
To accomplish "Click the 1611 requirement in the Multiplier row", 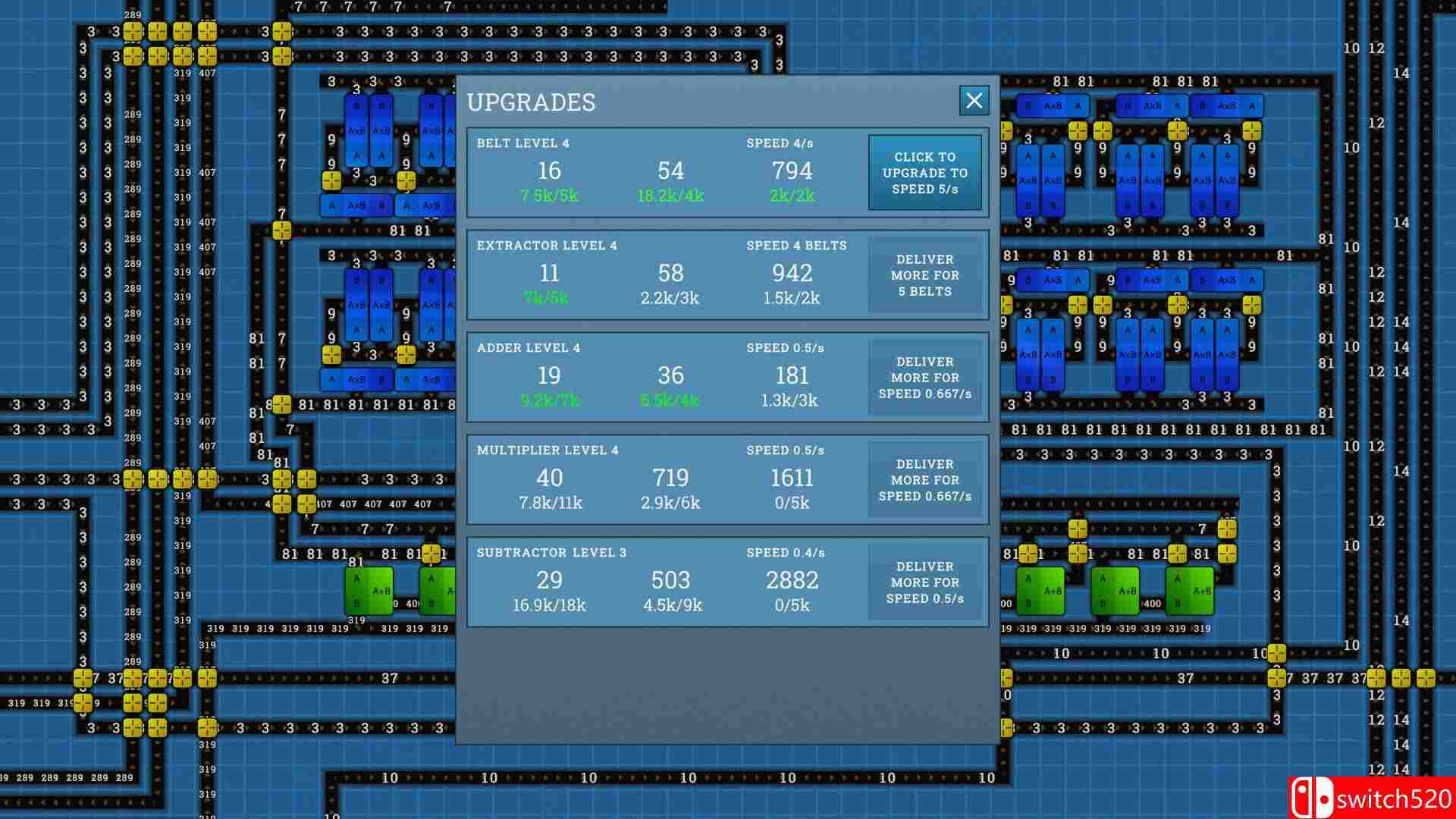I will pos(792,478).
